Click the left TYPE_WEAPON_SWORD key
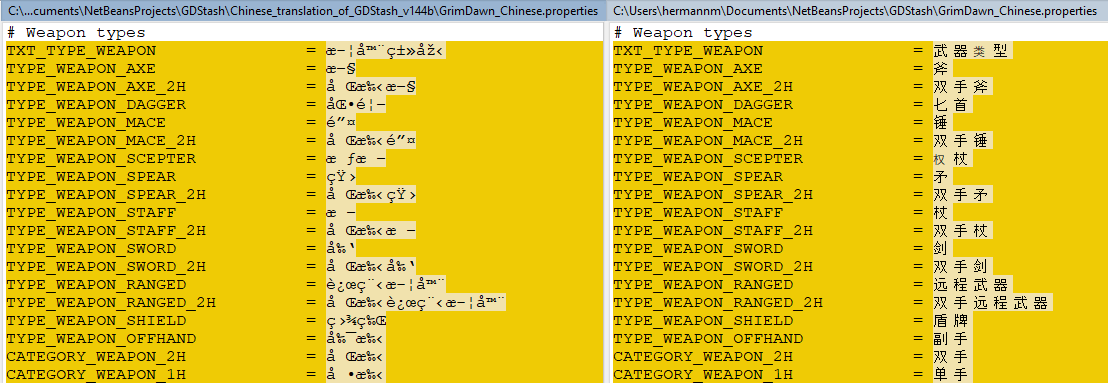This screenshot has width=1108, height=383. [91, 249]
